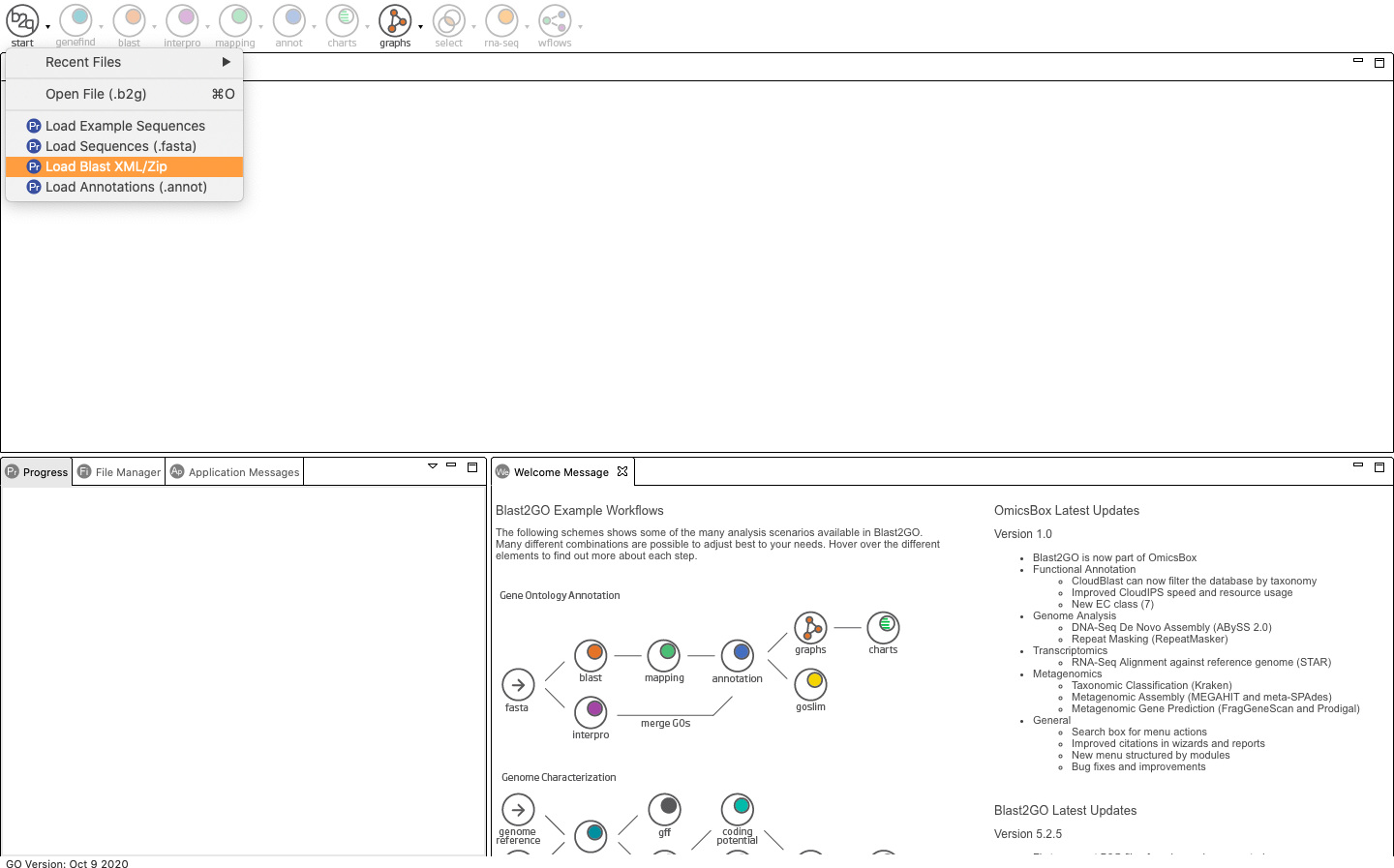
Task: Click the goslim node in workflow diagram
Action: pos(810,684)
